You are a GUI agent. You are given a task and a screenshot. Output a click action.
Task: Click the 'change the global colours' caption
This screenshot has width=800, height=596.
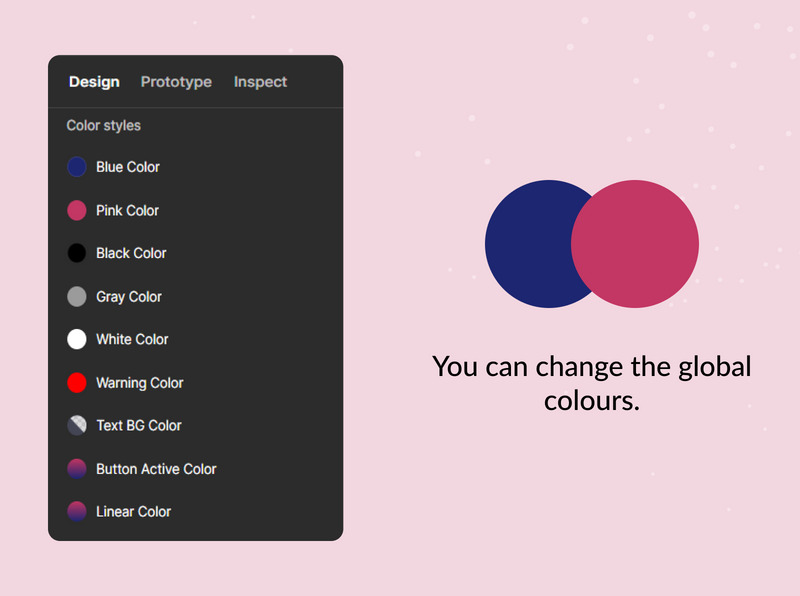point(591,383)
